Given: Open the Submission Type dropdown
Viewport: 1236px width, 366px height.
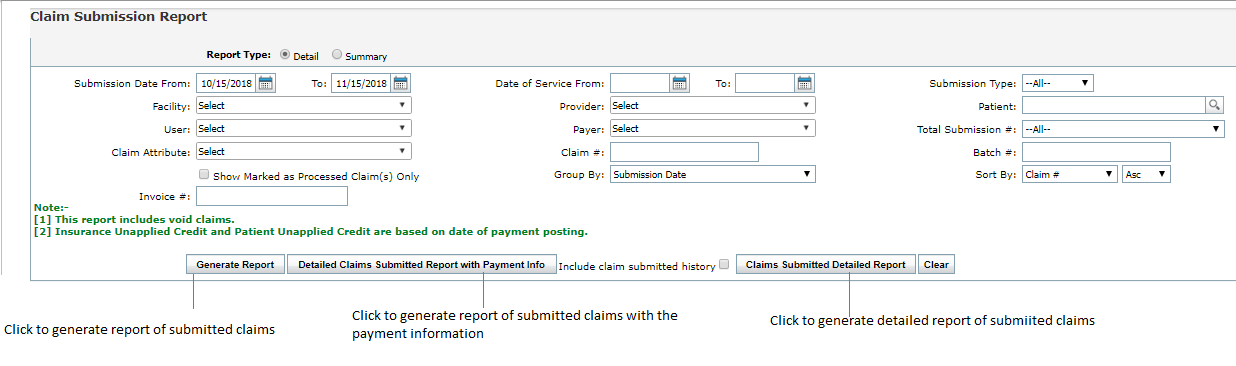Looking at the screenshot, I should (1057, 83).
